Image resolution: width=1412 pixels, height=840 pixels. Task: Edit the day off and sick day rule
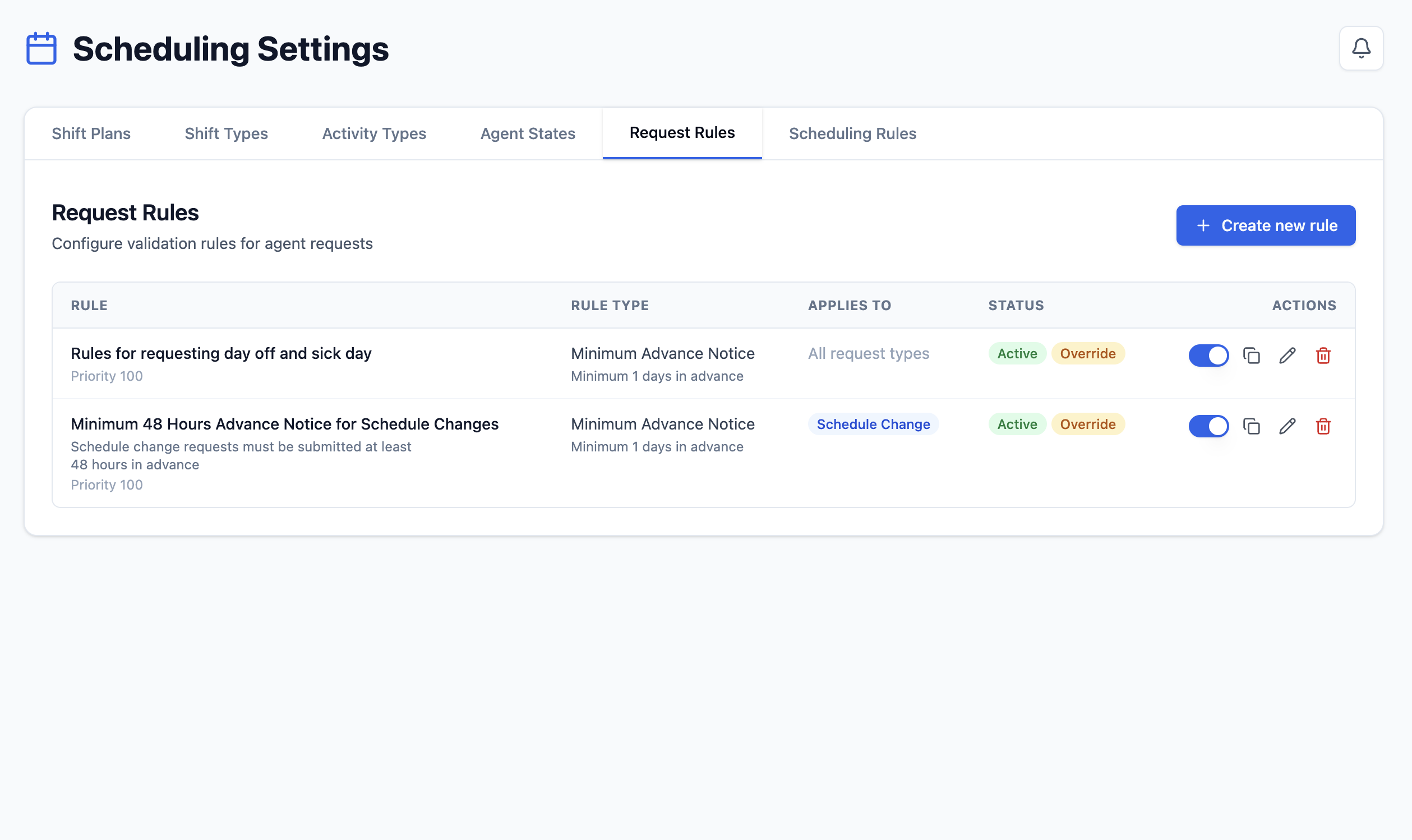1287,356
